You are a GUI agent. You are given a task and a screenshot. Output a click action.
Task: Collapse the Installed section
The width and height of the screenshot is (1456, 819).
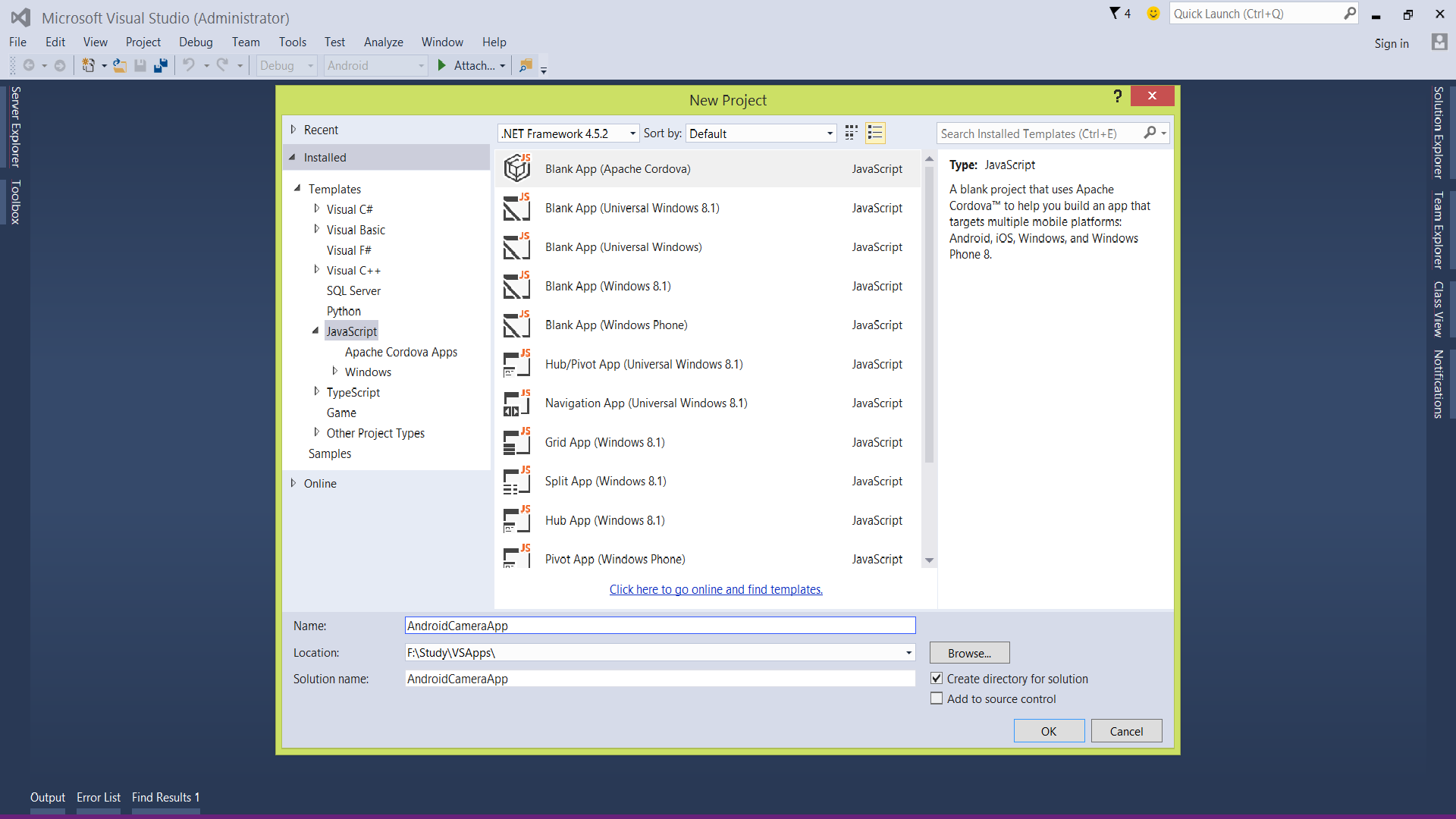pyautogui.click(x=293, y=157)
